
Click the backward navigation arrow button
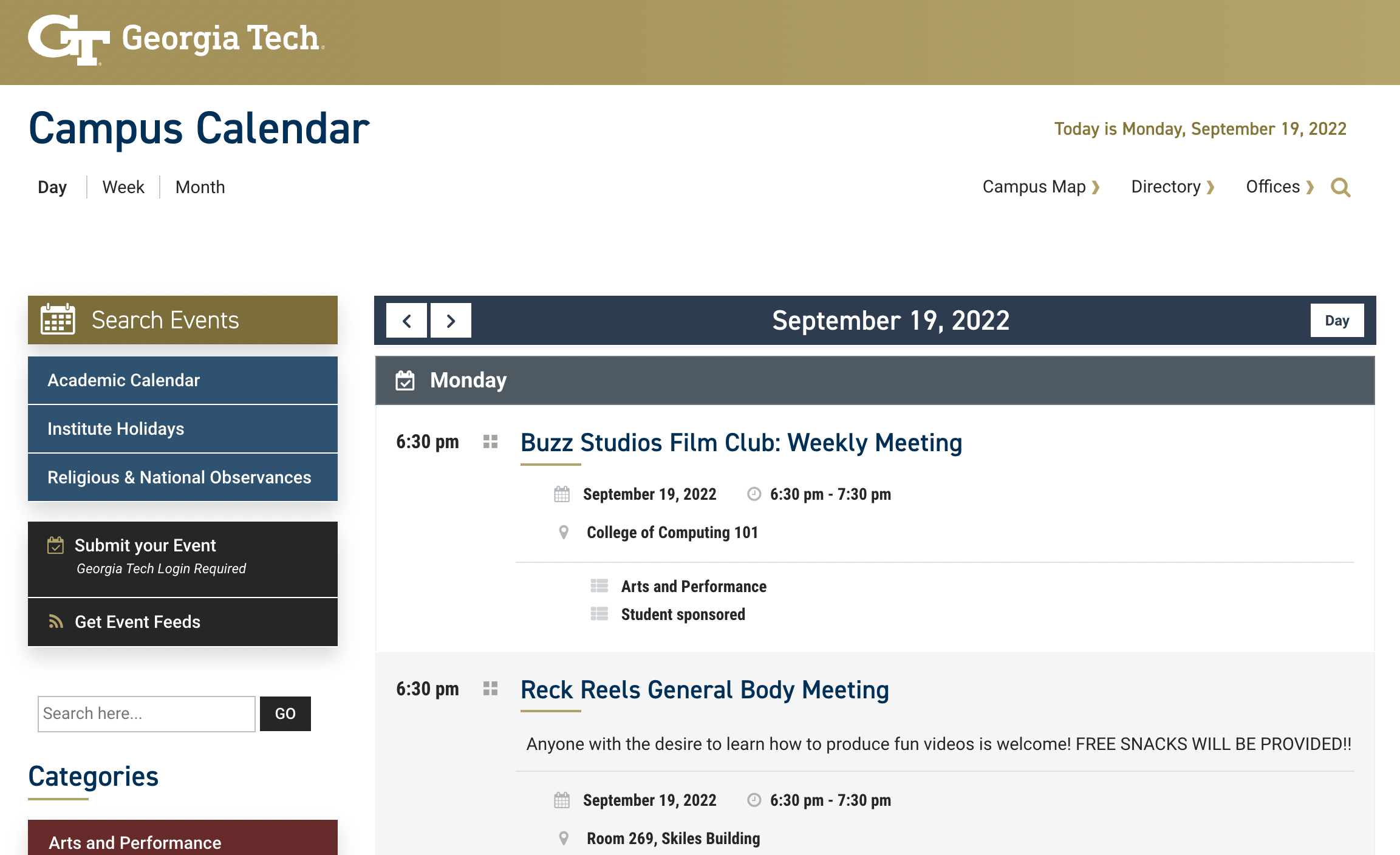(x=407, y=320)
